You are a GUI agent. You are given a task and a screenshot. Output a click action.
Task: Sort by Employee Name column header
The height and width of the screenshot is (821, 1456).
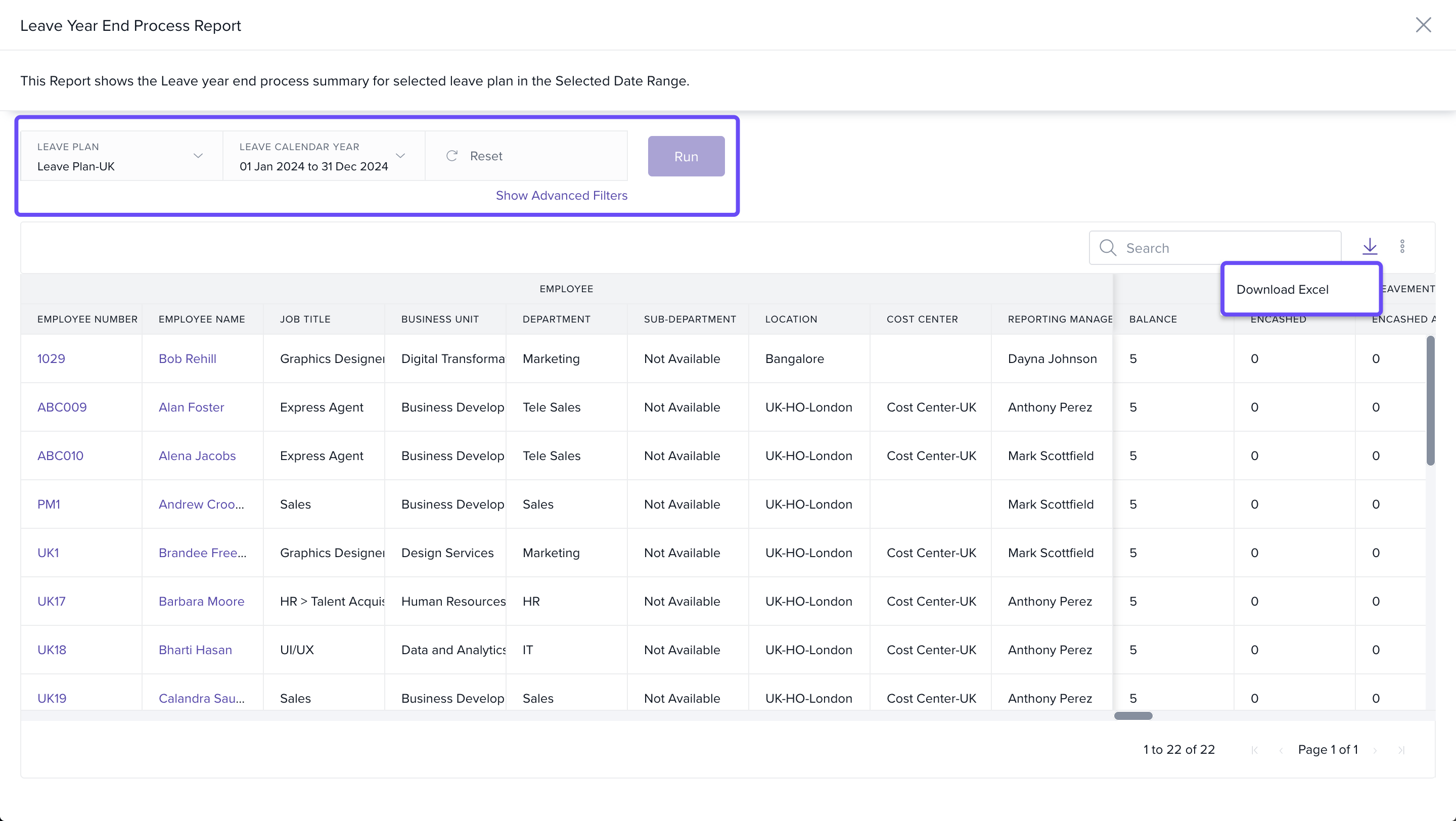point(202,319)
